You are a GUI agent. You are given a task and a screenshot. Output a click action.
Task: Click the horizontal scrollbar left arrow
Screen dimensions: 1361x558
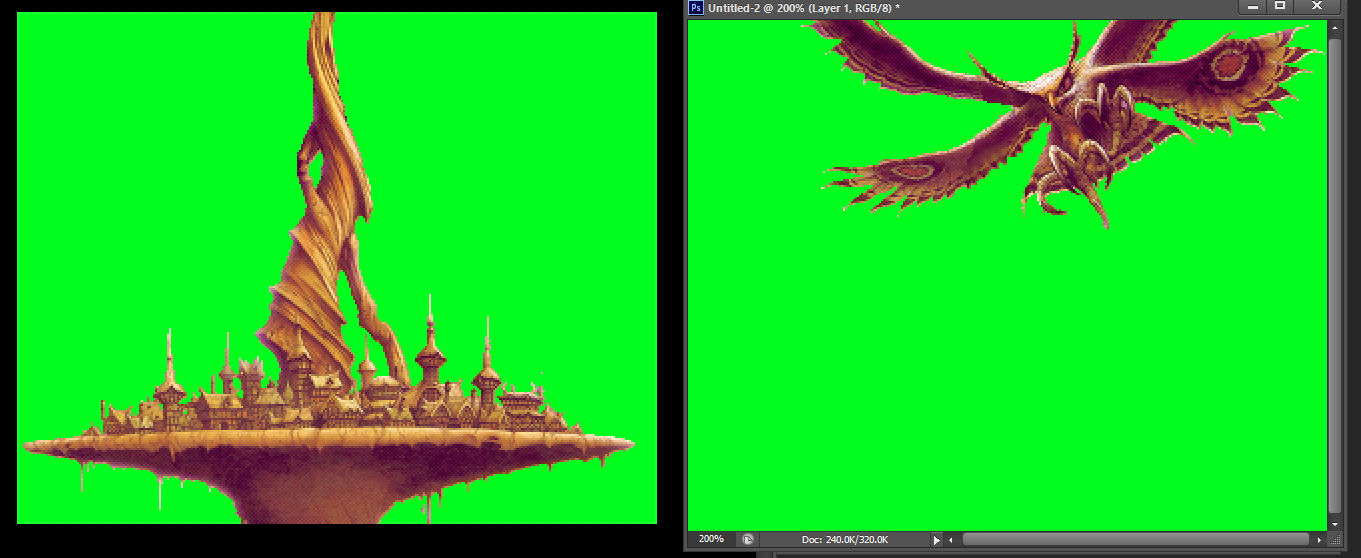pos(950,540)
